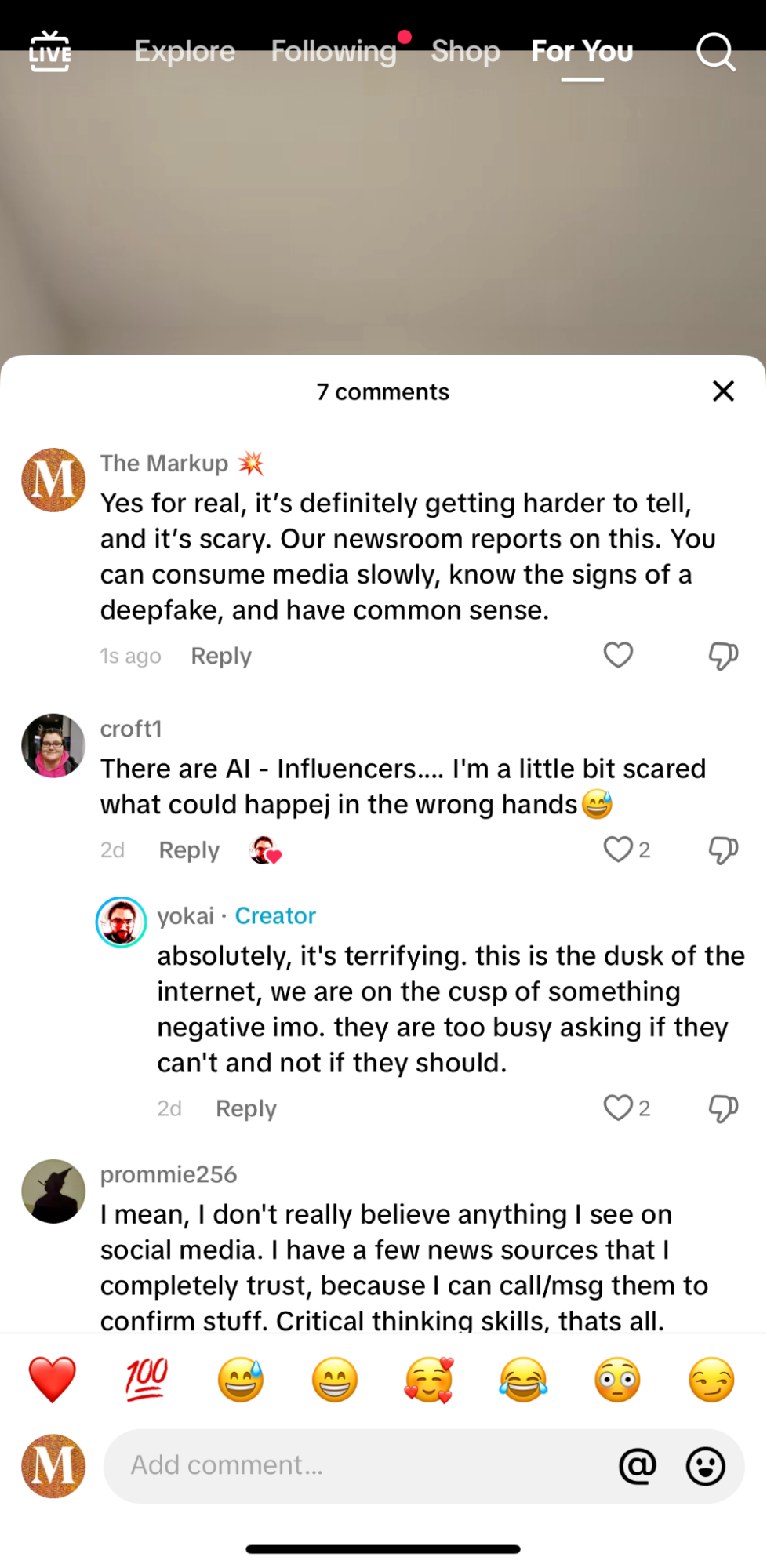
Task: Switch to the Following tab
Action: point(333,52)
